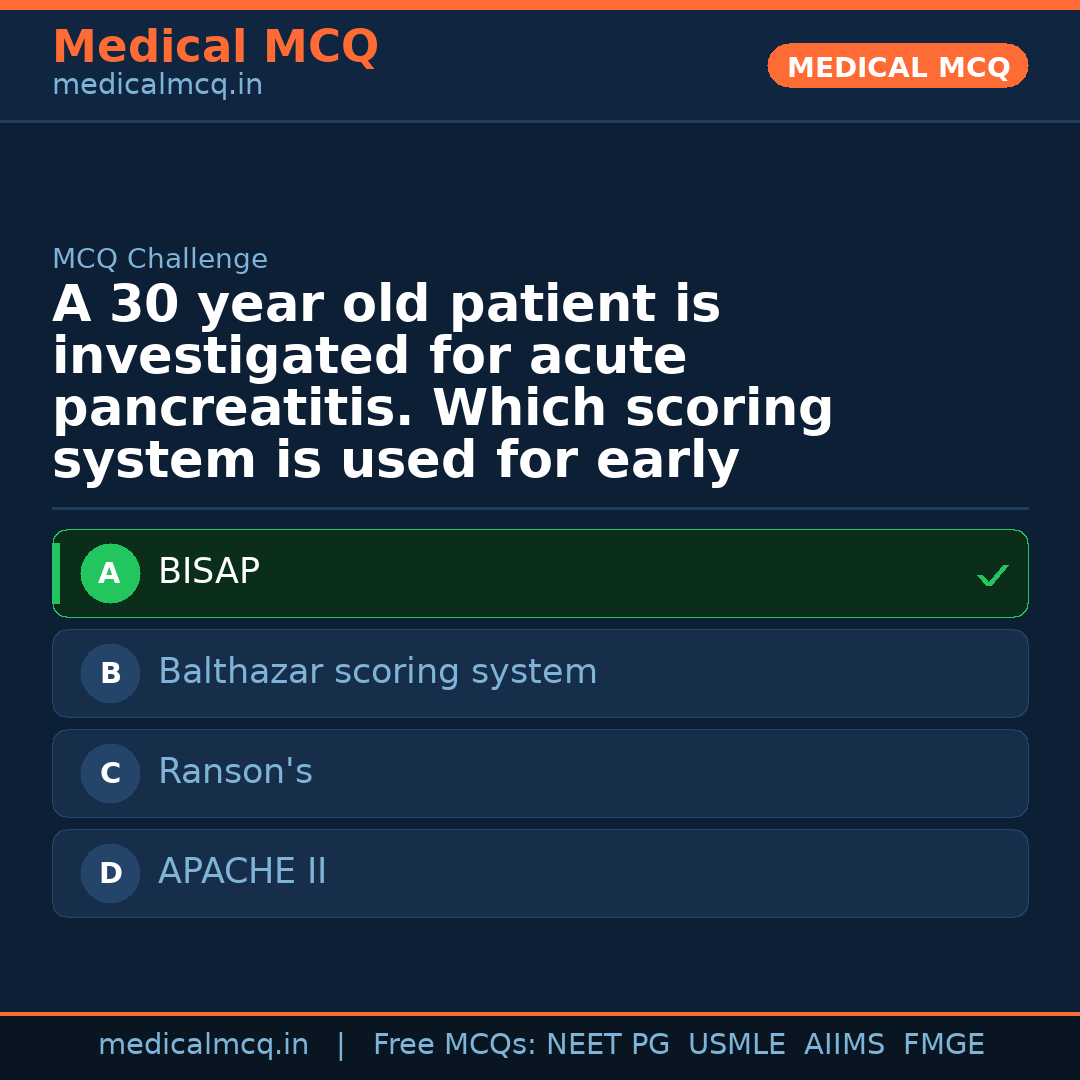Select the USMLE category in footer
Screen dimensions: 1080x1080
pos(737,1043)
